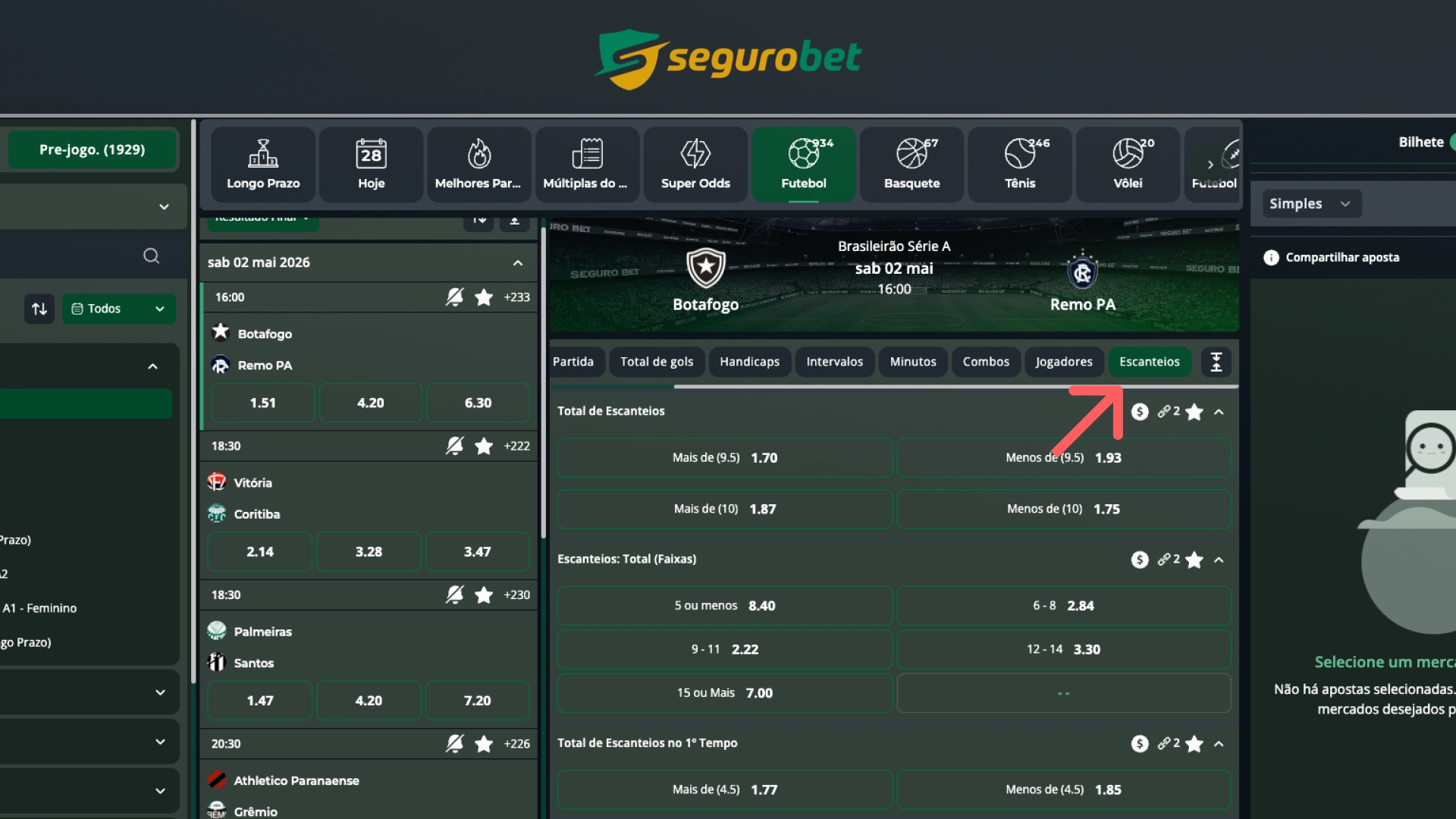Select 15 ou Mais at 7.00
Image resolution: width=1456 pixels, height=819 pixels.
tap(725, 693)
